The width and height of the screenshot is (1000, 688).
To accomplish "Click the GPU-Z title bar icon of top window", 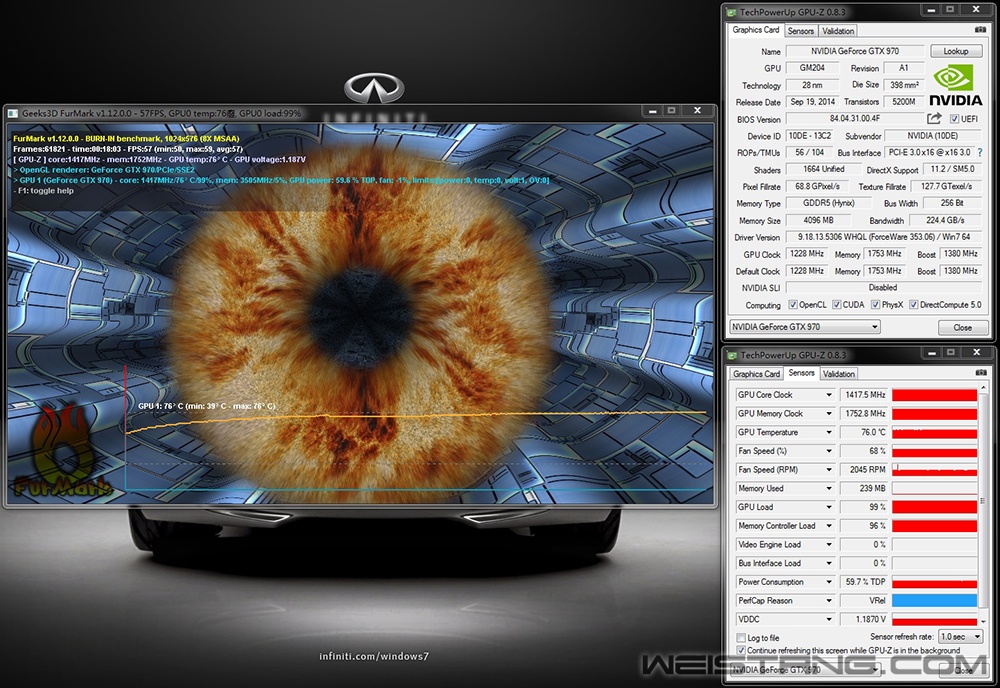I will tap(731, 12).
